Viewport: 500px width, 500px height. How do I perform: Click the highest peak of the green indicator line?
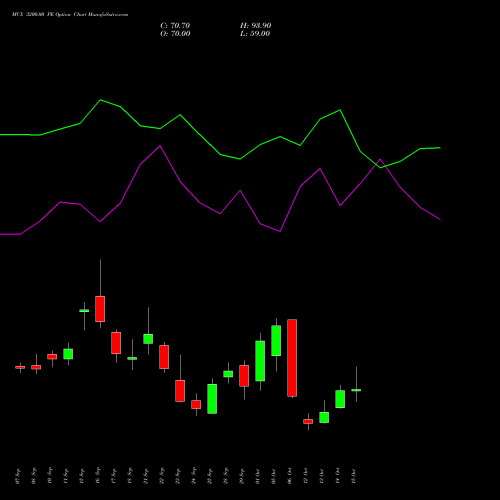(x=101, y=100)
